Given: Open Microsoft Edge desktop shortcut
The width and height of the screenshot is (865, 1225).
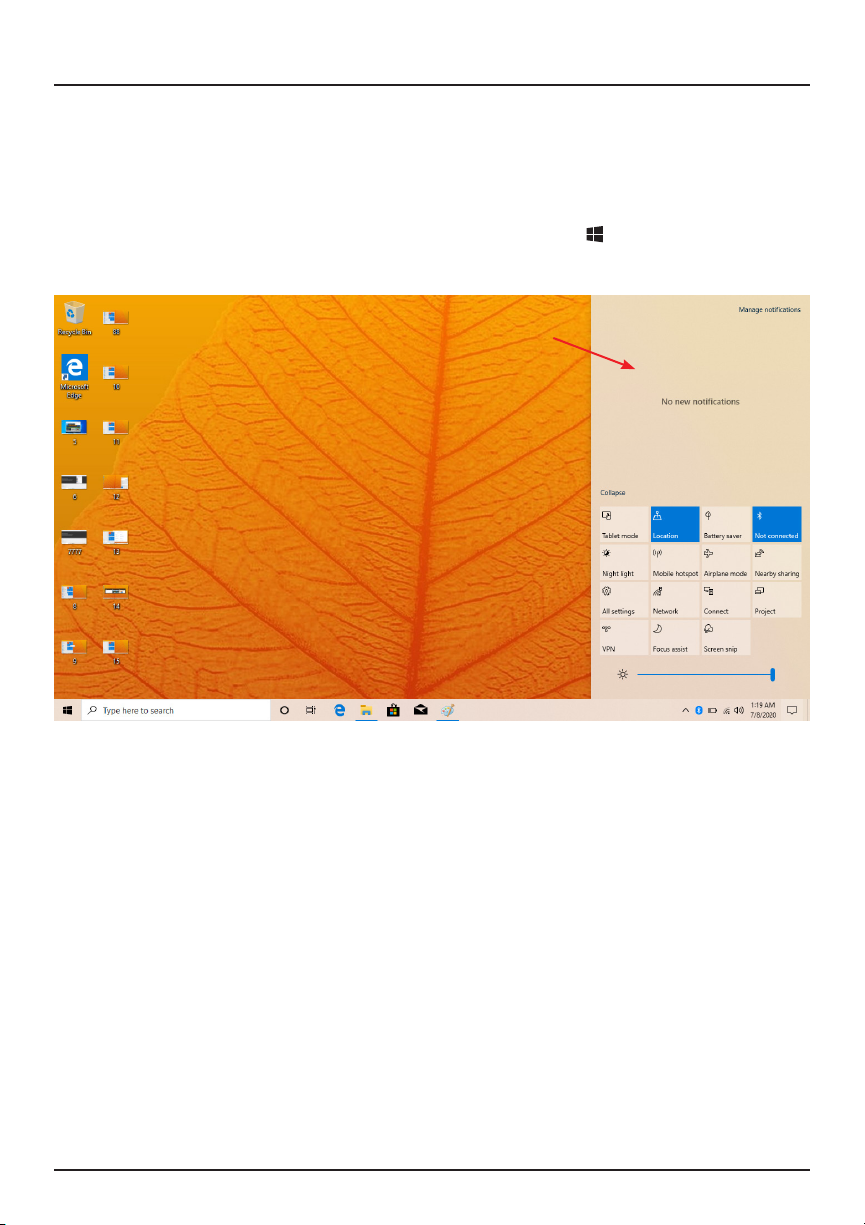Looking at the screenshot, I should (75, 375).
